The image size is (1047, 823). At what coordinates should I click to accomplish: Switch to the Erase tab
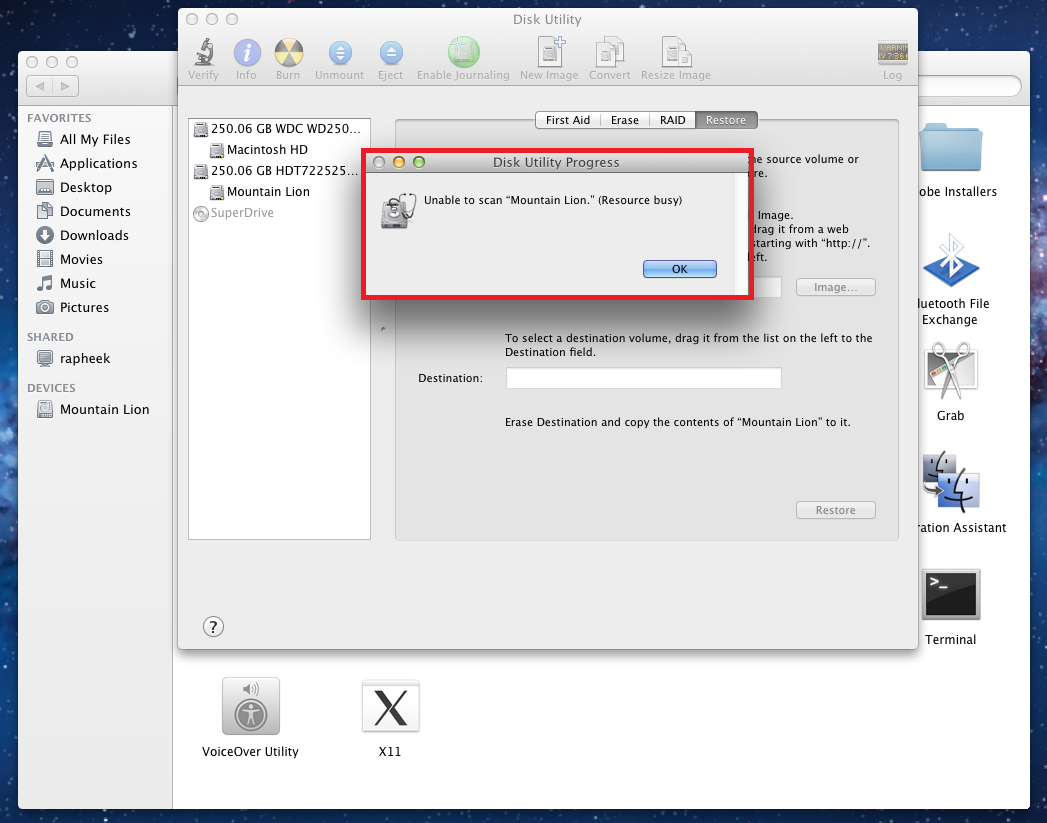click(624, 120)
